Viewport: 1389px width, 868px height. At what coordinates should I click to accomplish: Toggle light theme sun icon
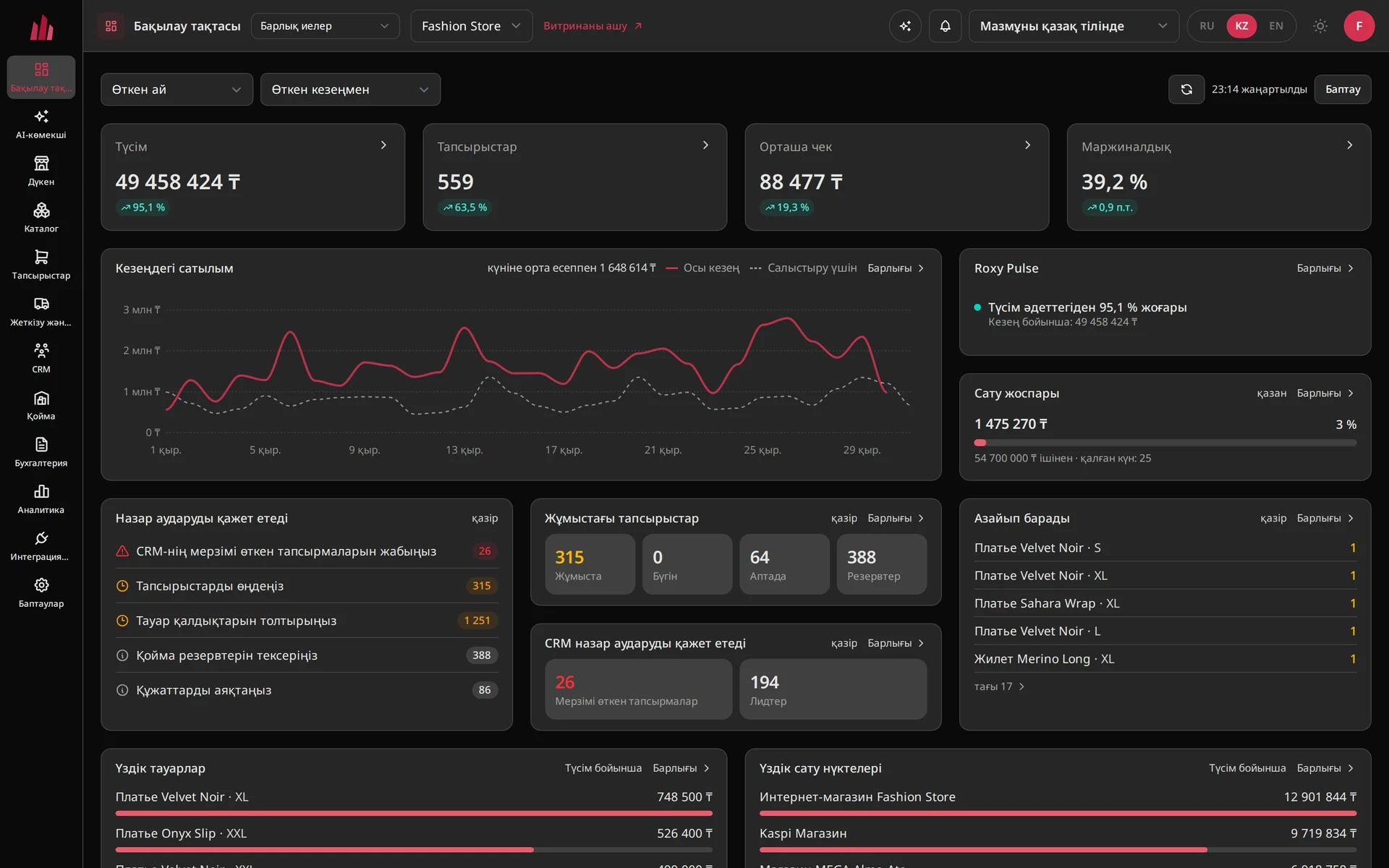(x=1320, y=26)
